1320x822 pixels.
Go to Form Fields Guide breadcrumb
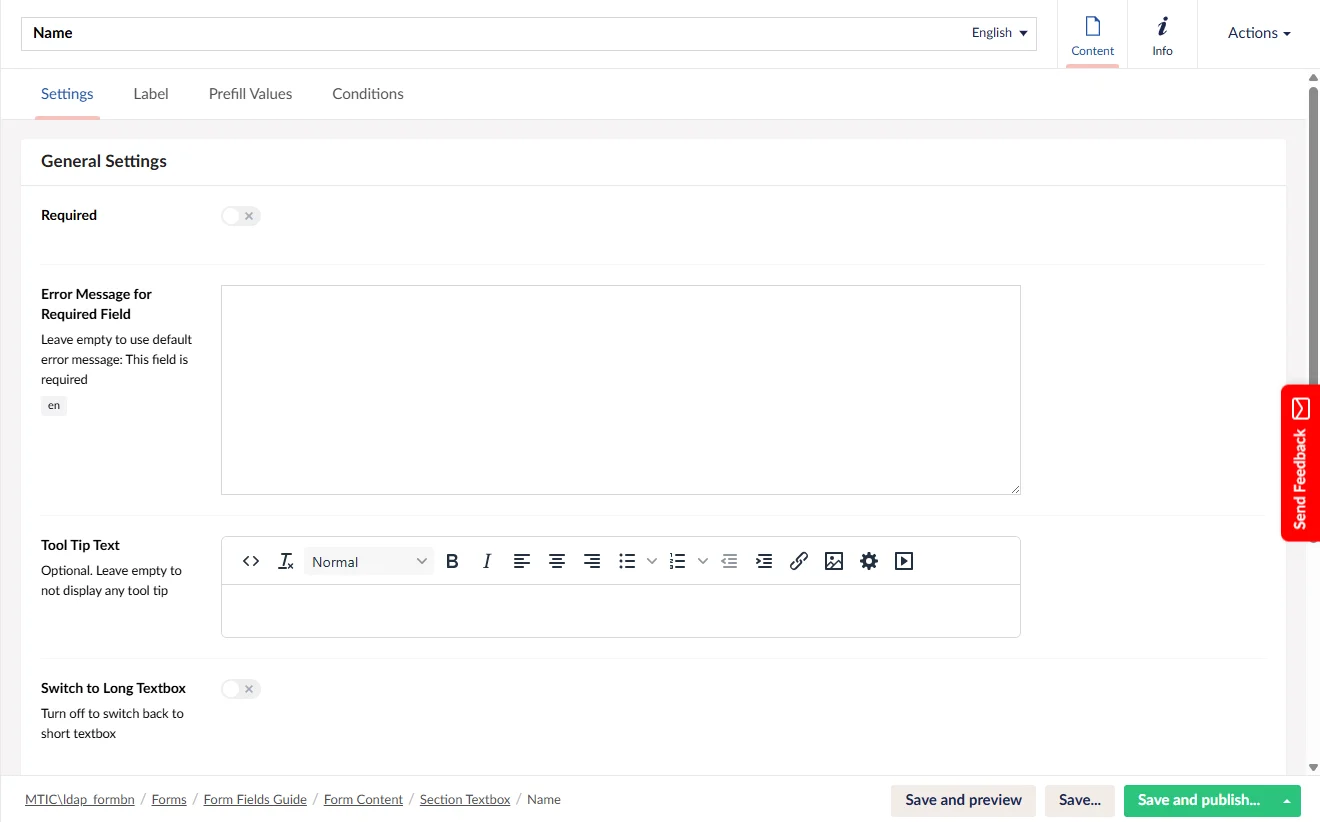(255, 800)
